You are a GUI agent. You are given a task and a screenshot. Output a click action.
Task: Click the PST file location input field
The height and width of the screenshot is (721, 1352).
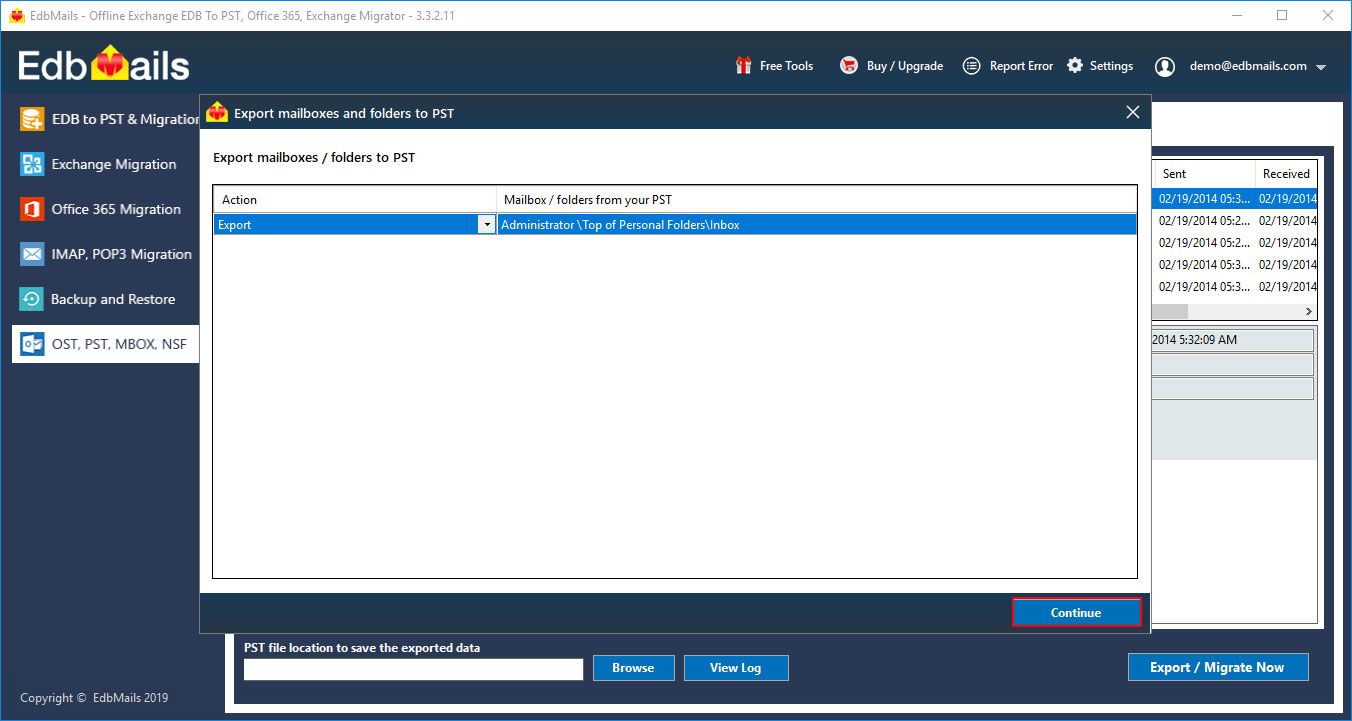pos(413,669)
